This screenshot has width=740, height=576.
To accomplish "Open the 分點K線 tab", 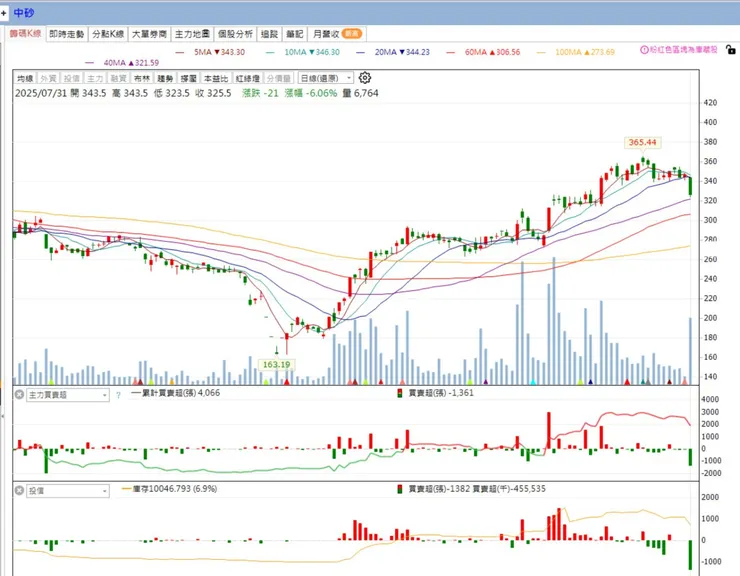I will click(108, 34).
